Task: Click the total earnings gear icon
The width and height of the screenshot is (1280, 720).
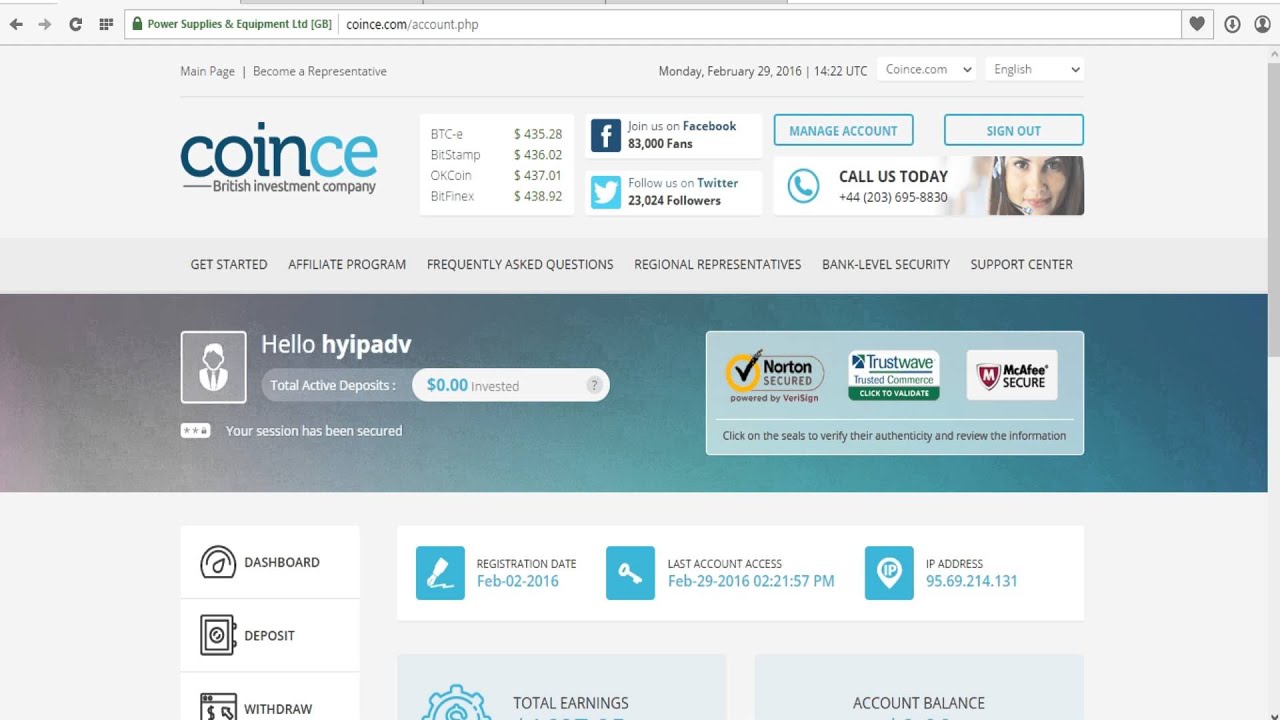Action: point(456,702)
